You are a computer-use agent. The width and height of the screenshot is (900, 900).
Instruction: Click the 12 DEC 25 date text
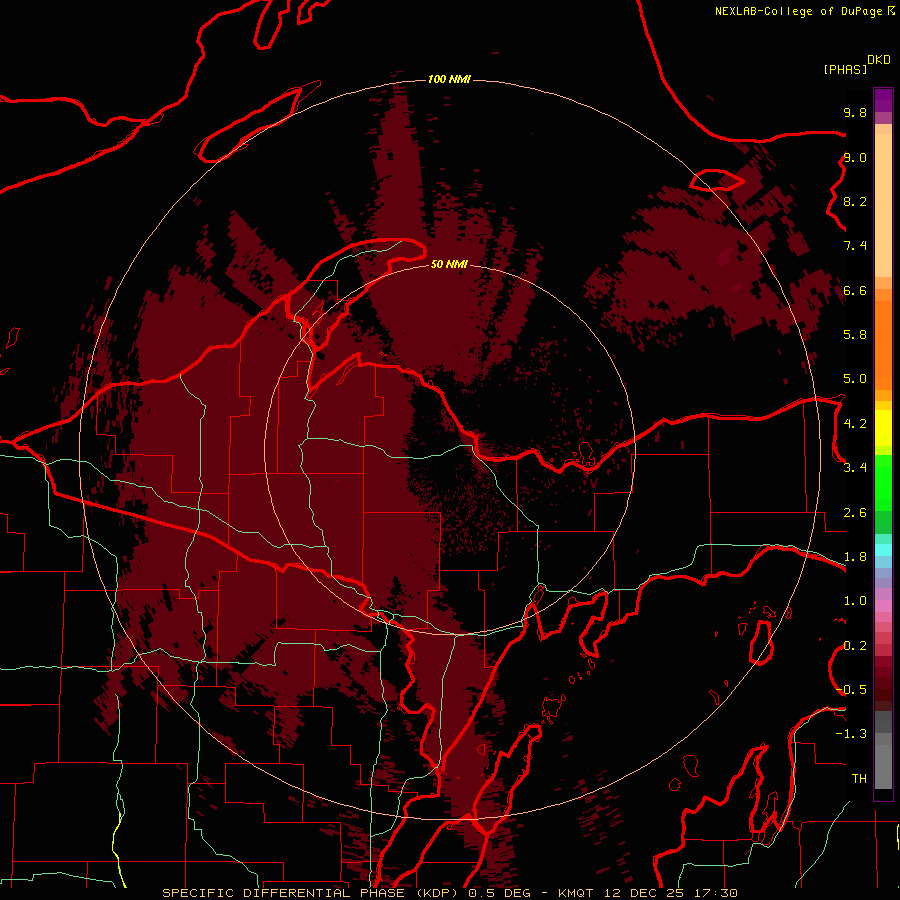coord(646,893)
